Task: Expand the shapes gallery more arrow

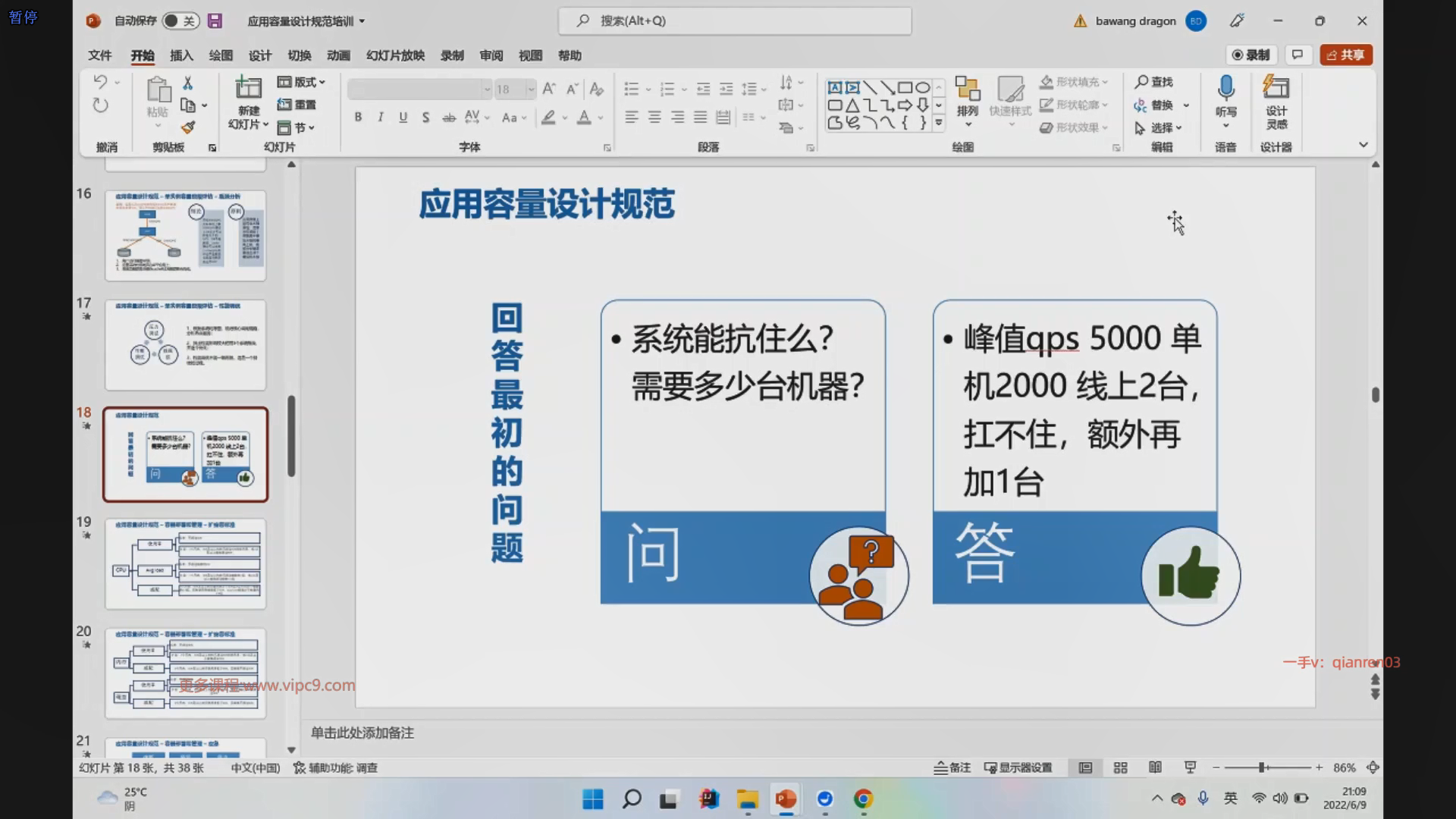Action: (x=939, y=123)
